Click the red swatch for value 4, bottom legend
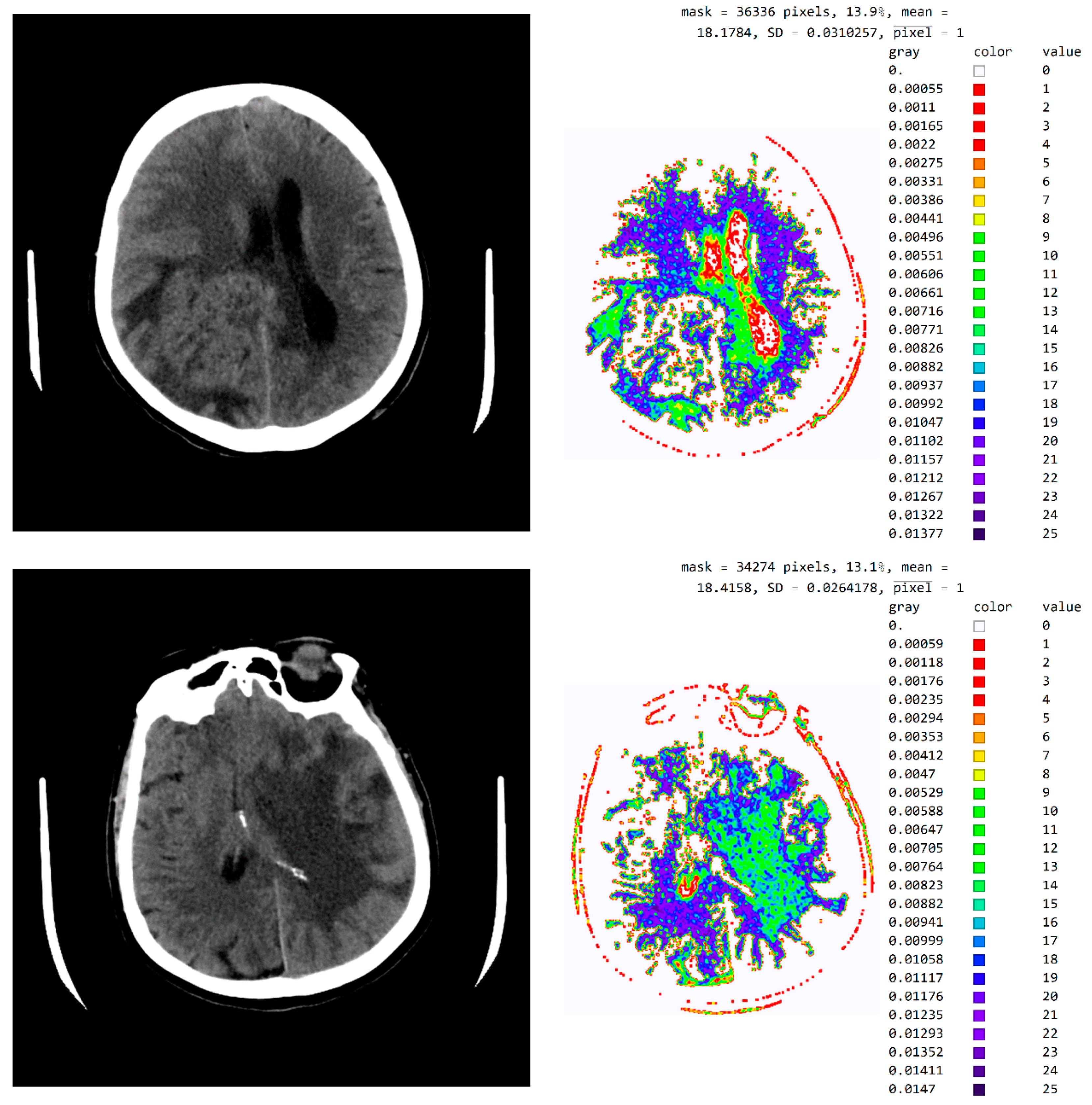Image resolution: width=1092 pixels, height=1105 pixels. (x=979, y=700)
